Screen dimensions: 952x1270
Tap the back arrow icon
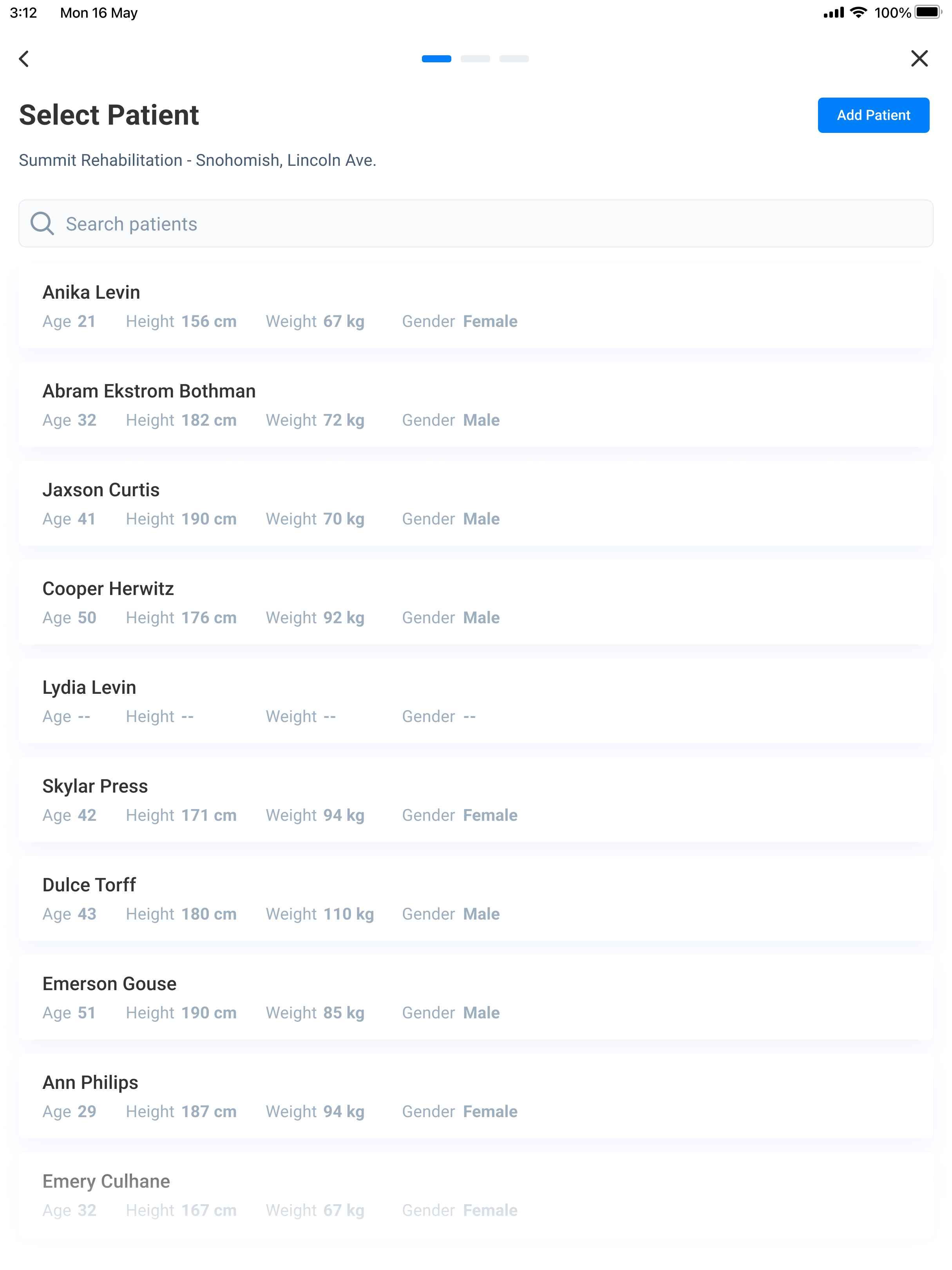click(24, 58)
